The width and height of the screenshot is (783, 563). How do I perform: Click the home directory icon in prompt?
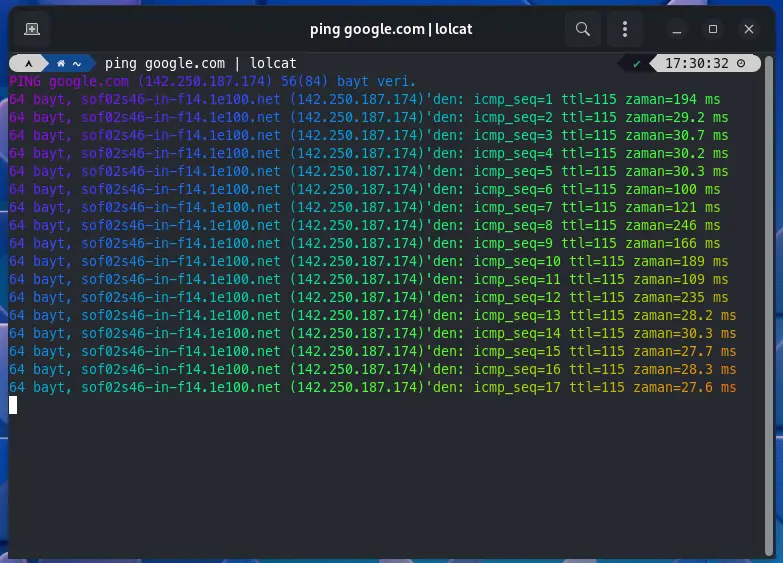tap(61, 63)
